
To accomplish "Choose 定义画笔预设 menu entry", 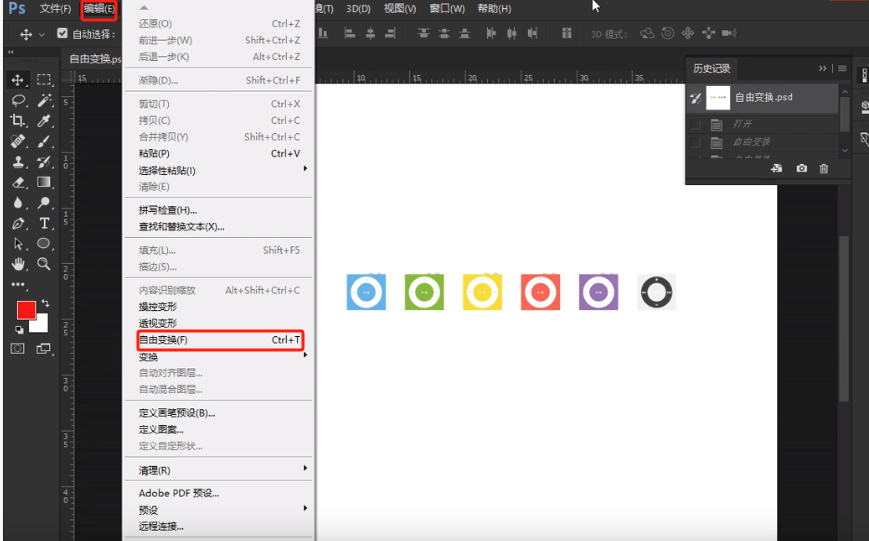I will pos(219,413).
